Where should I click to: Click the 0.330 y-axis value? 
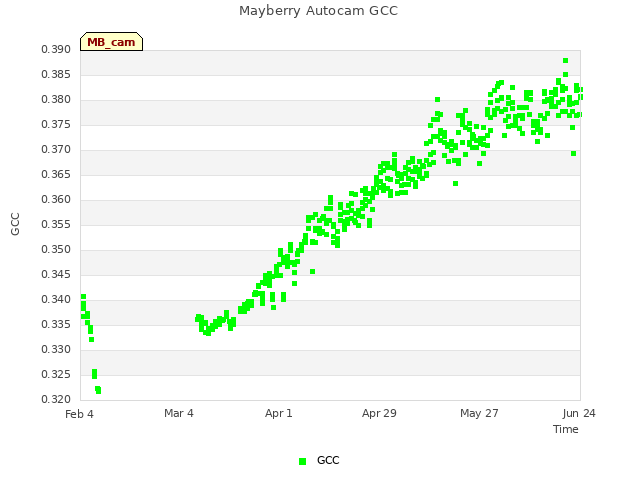click(x=56, y=349)
